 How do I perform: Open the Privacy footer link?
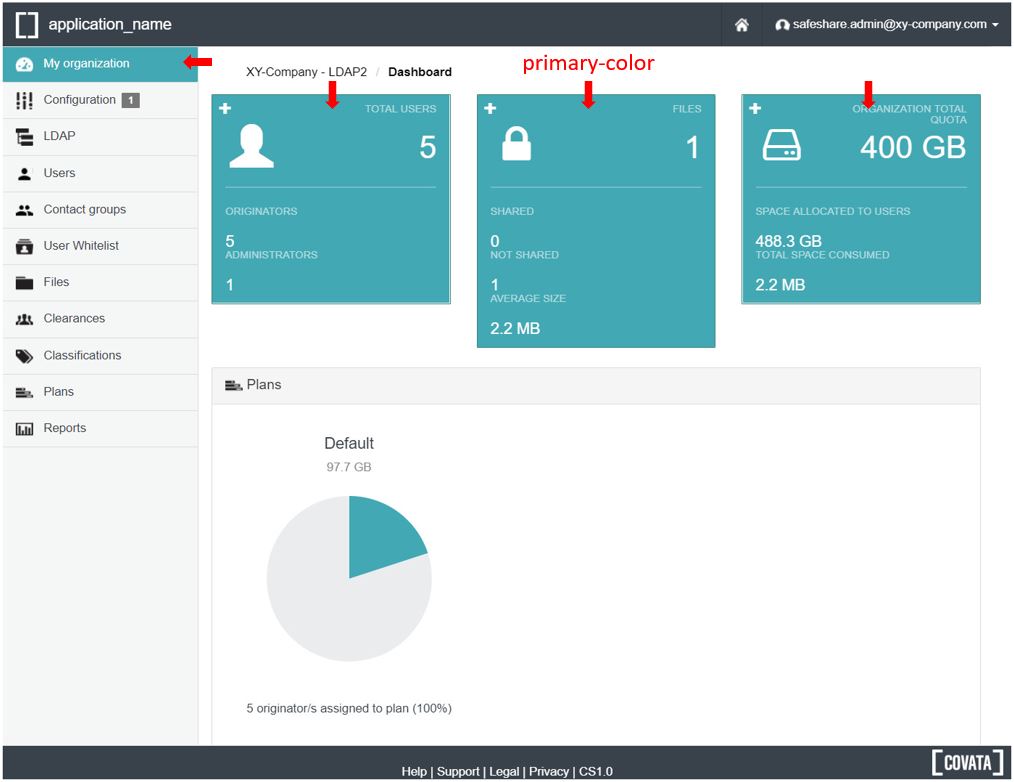pos(549,771)
